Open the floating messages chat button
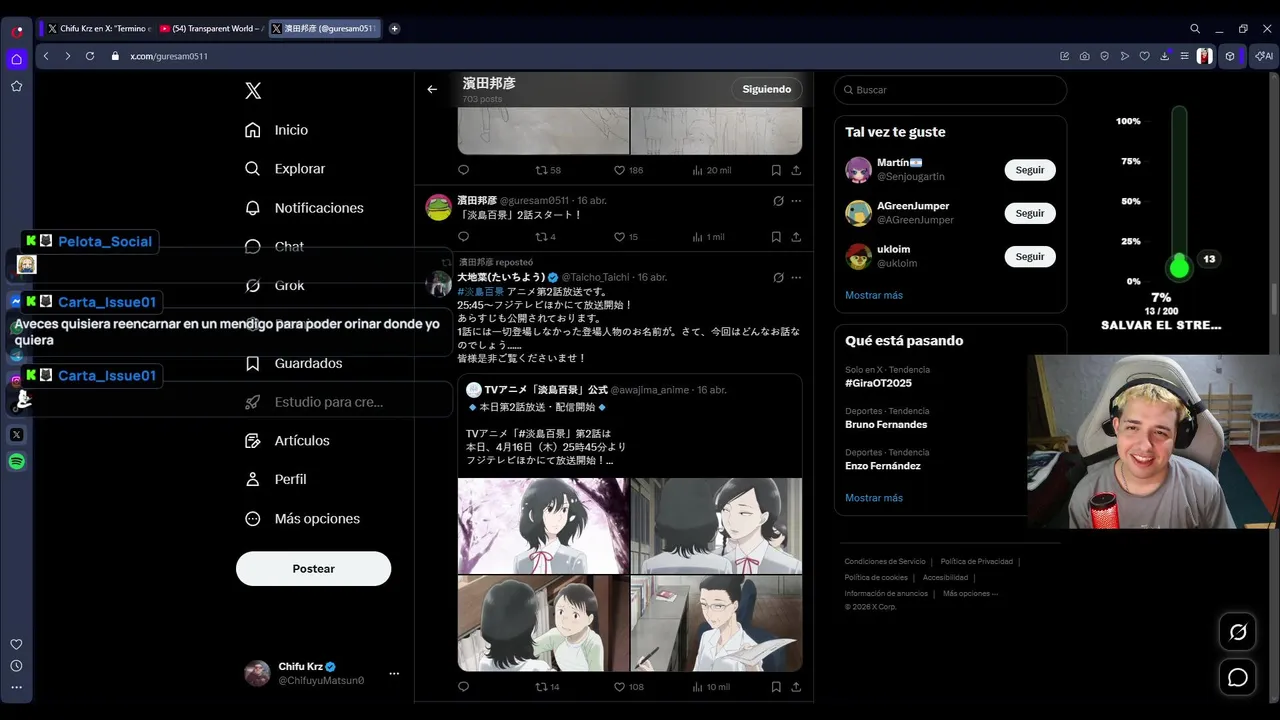 click(1238, 677)
